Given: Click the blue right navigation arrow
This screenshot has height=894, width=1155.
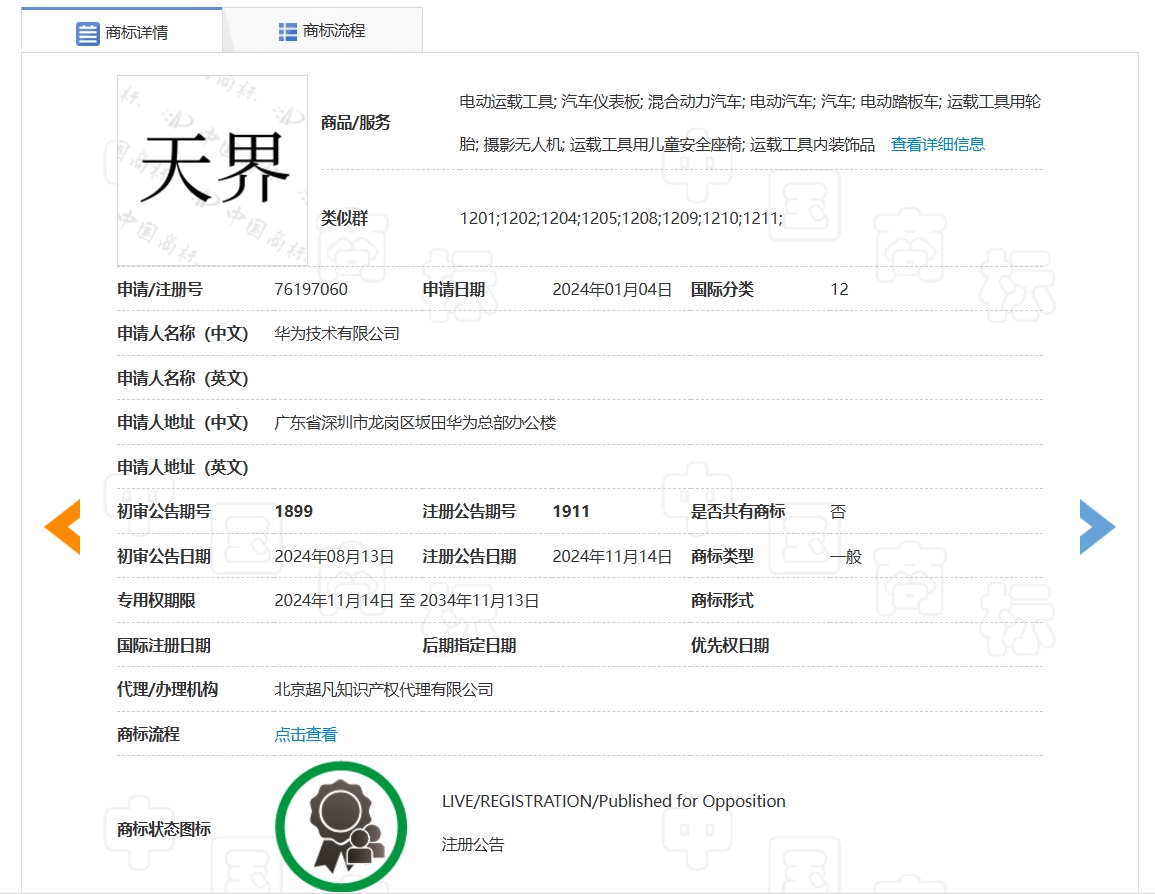Looking at the screenshot, I should tap(1097, 526).
